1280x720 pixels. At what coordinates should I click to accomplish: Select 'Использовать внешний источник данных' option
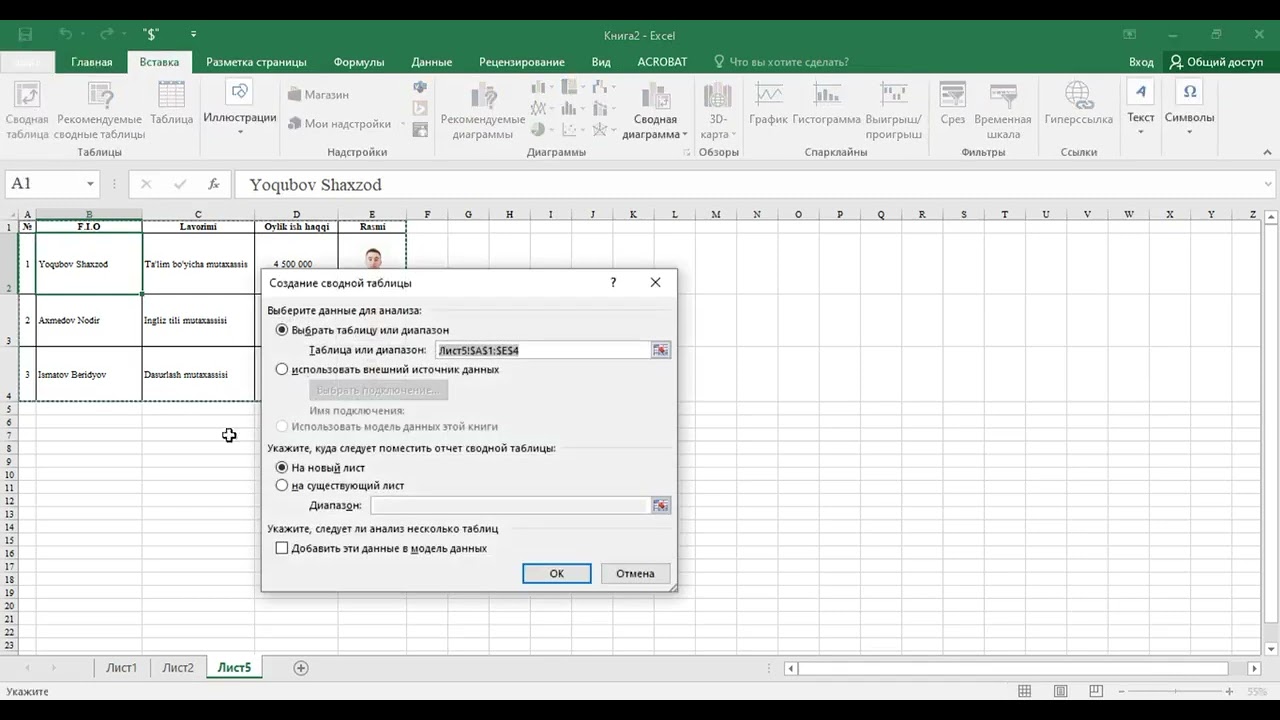282,369
